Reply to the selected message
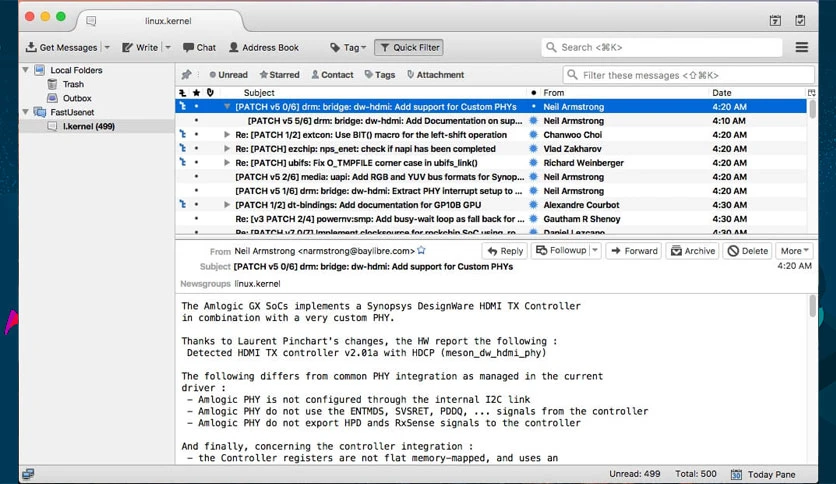The width and height of the screenshot is (836, 484). coord(504,251)
